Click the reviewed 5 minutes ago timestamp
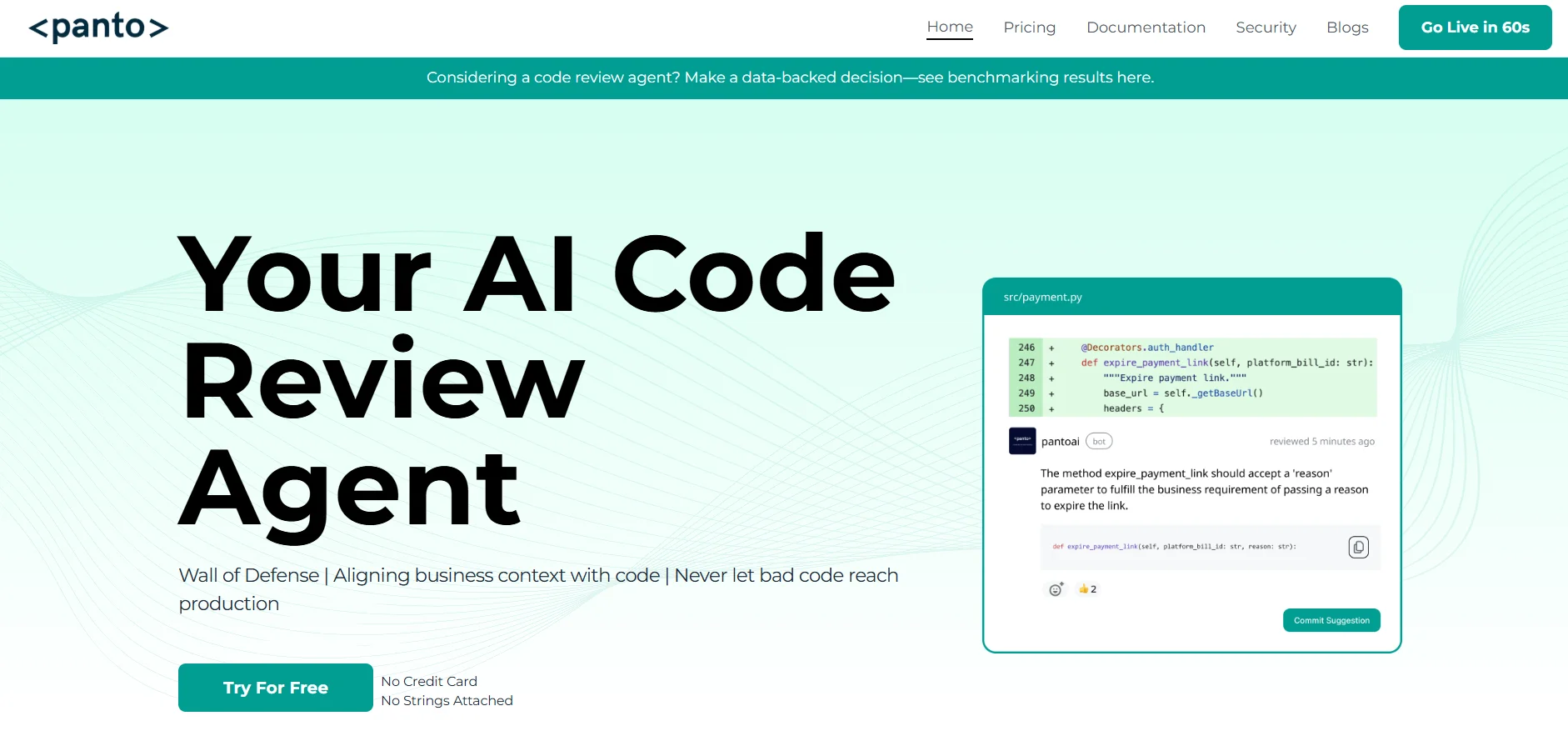The height and width of the screenshot is (756, 1568). point(1321,442)
